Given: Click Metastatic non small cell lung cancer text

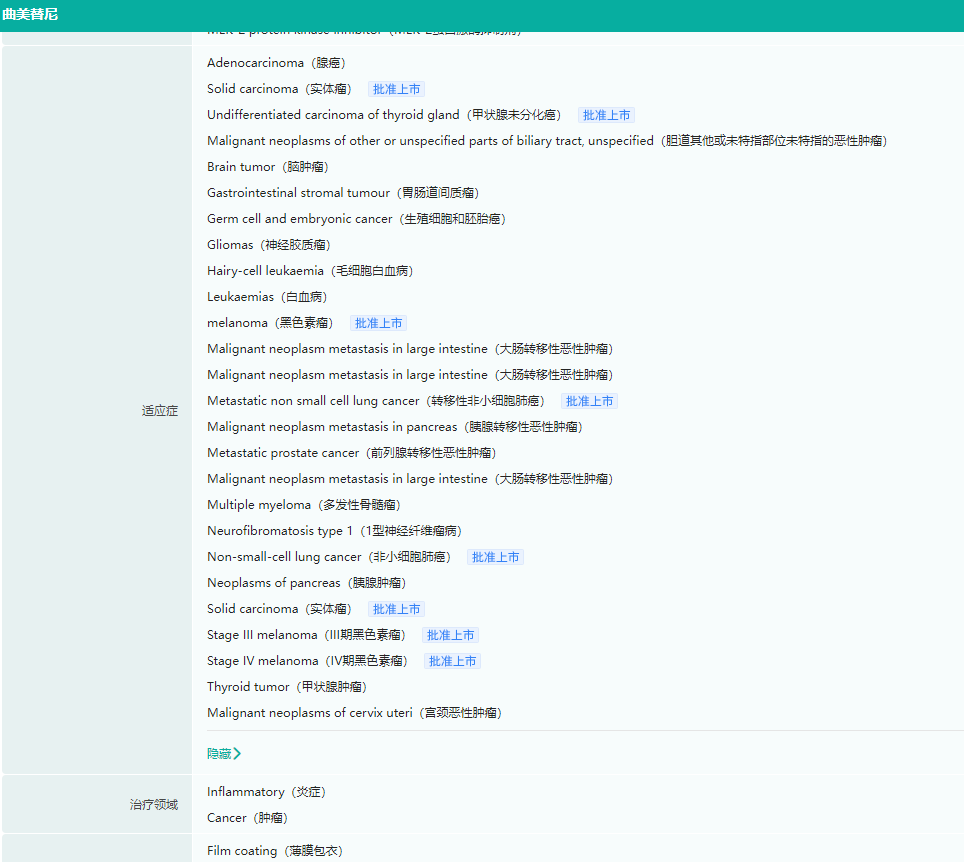Looking at the screenshot, I should point(376,401).
